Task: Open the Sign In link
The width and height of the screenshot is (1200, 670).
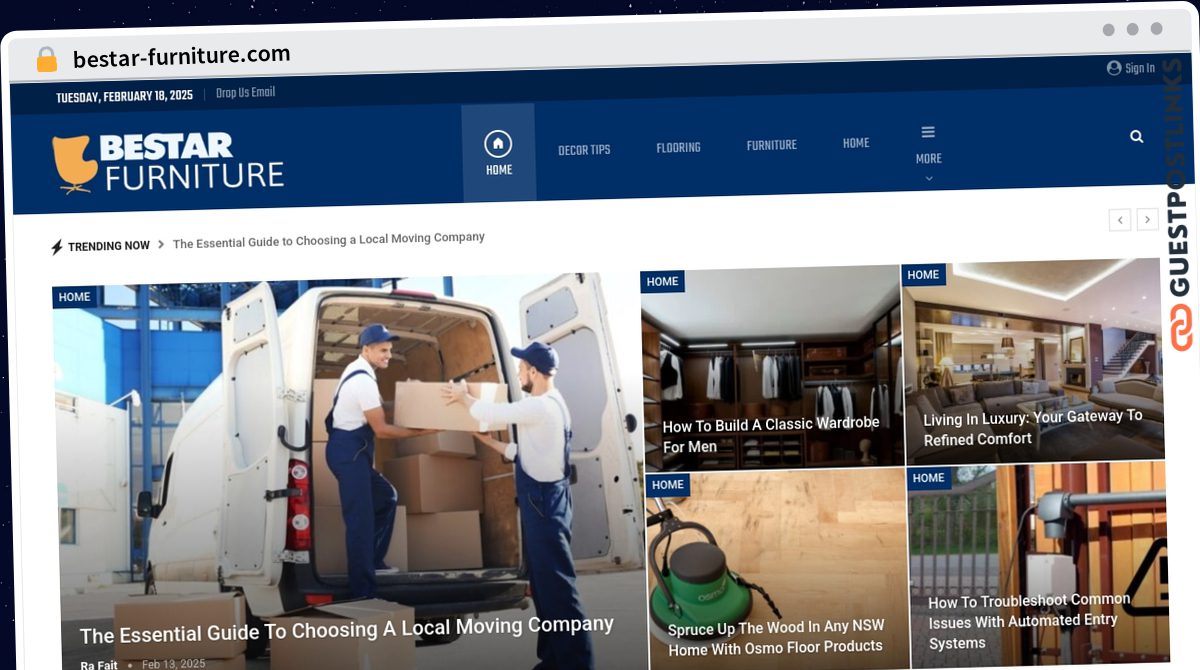Action: (1140, 69)
